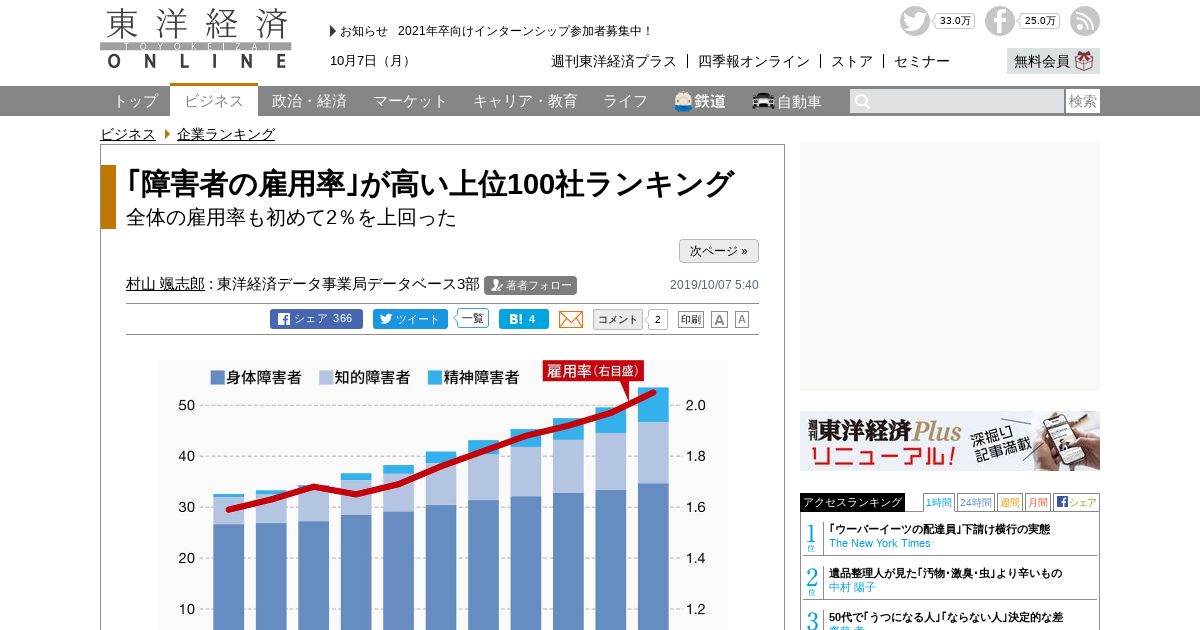Image resolution: width=1200 pixels, height=630 pixels.
Task: Follow the author with 著者フォロー
Action: point(531,285)
